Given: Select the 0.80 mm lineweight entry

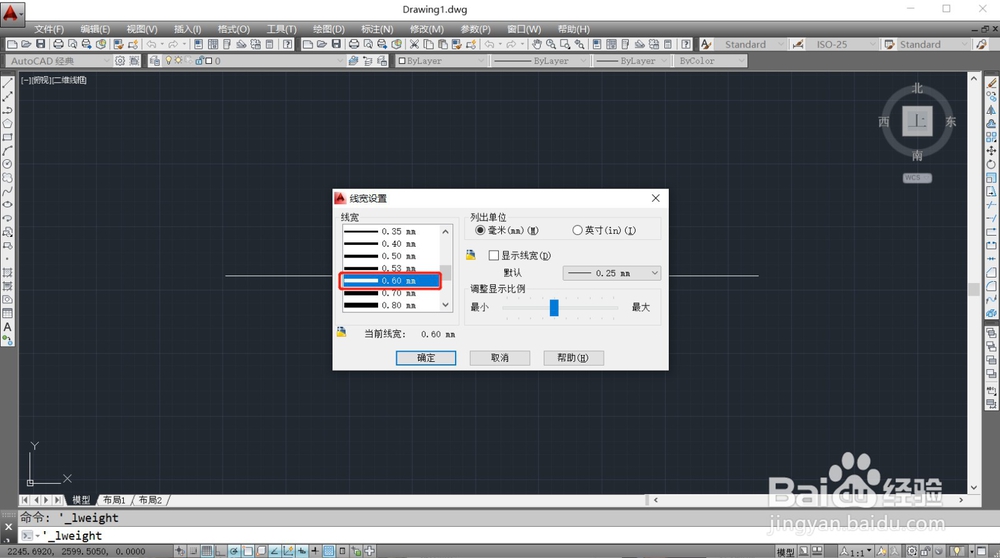Looking at the screenshot, I should click(392, 305).
